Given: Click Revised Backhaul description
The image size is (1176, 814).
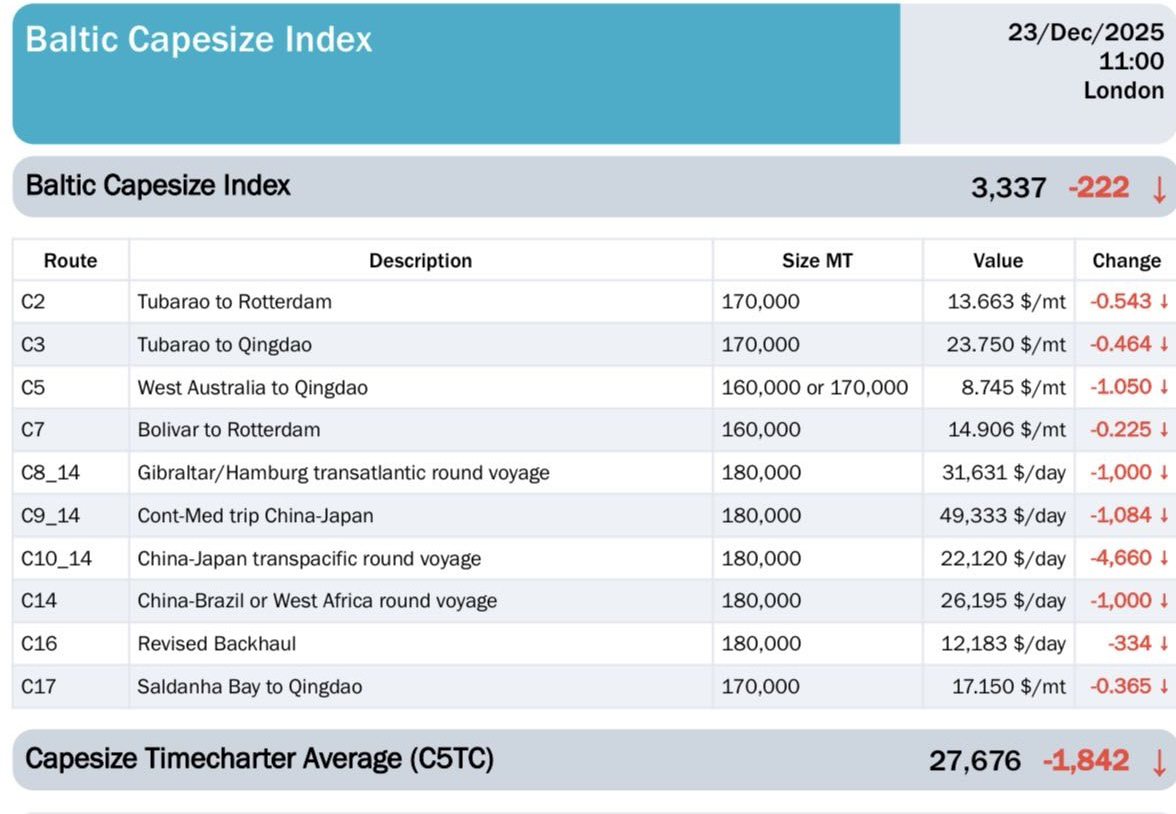Looking at the screenshot, I should pyautogui.click(x=217, y=644).
